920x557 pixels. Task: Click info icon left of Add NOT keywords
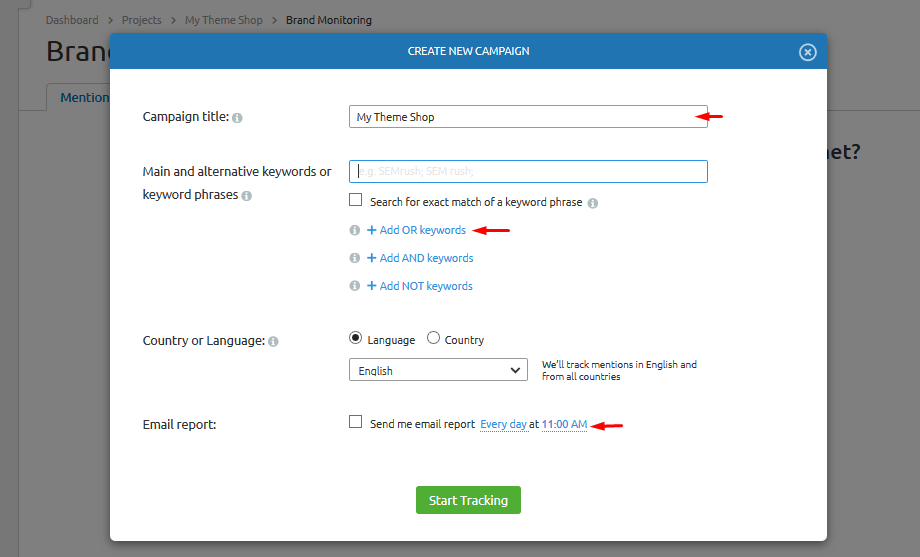pos(354,286)
